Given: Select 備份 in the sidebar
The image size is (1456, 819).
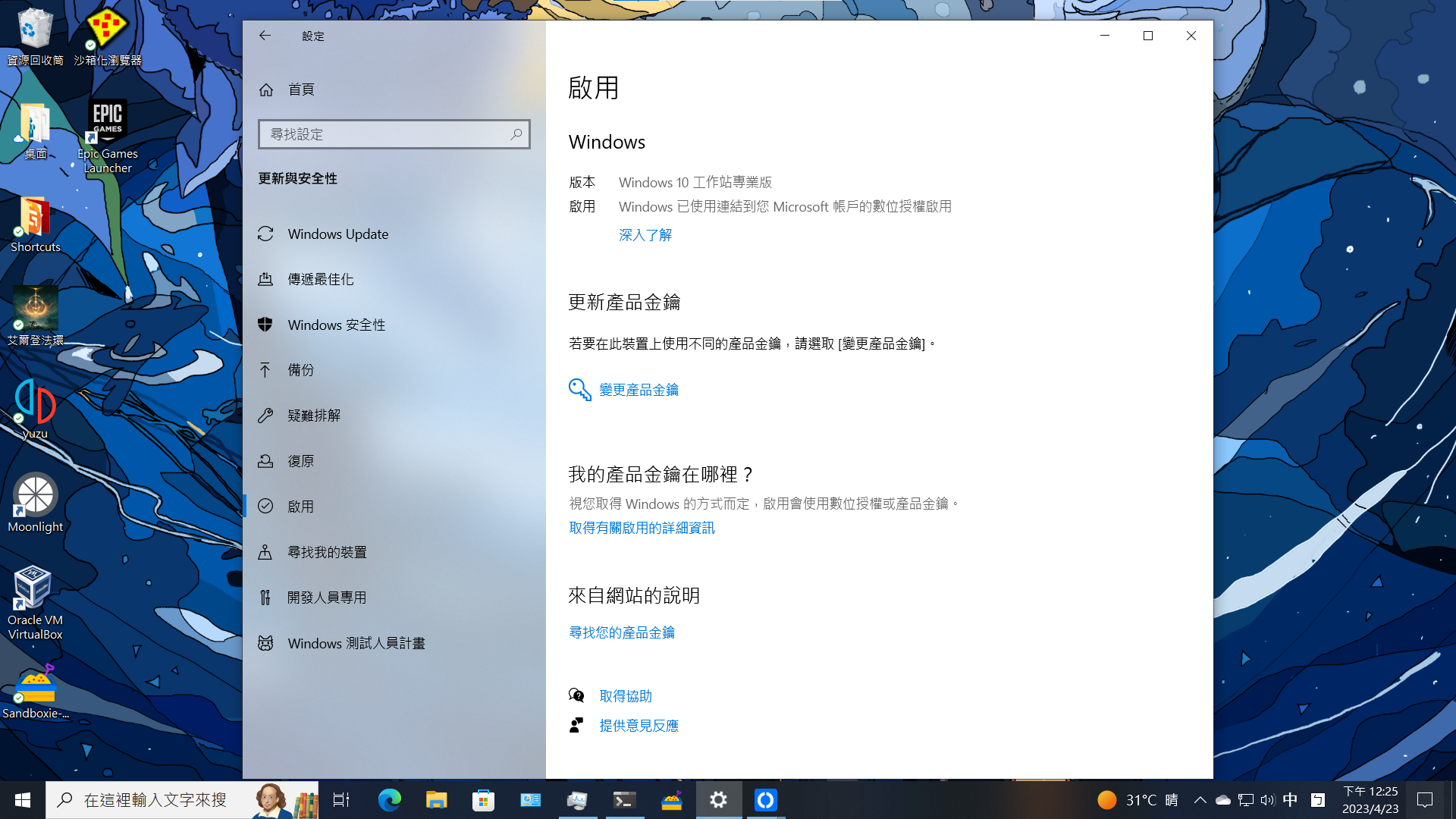Looking at the screenshot, I should pos(394,370).
